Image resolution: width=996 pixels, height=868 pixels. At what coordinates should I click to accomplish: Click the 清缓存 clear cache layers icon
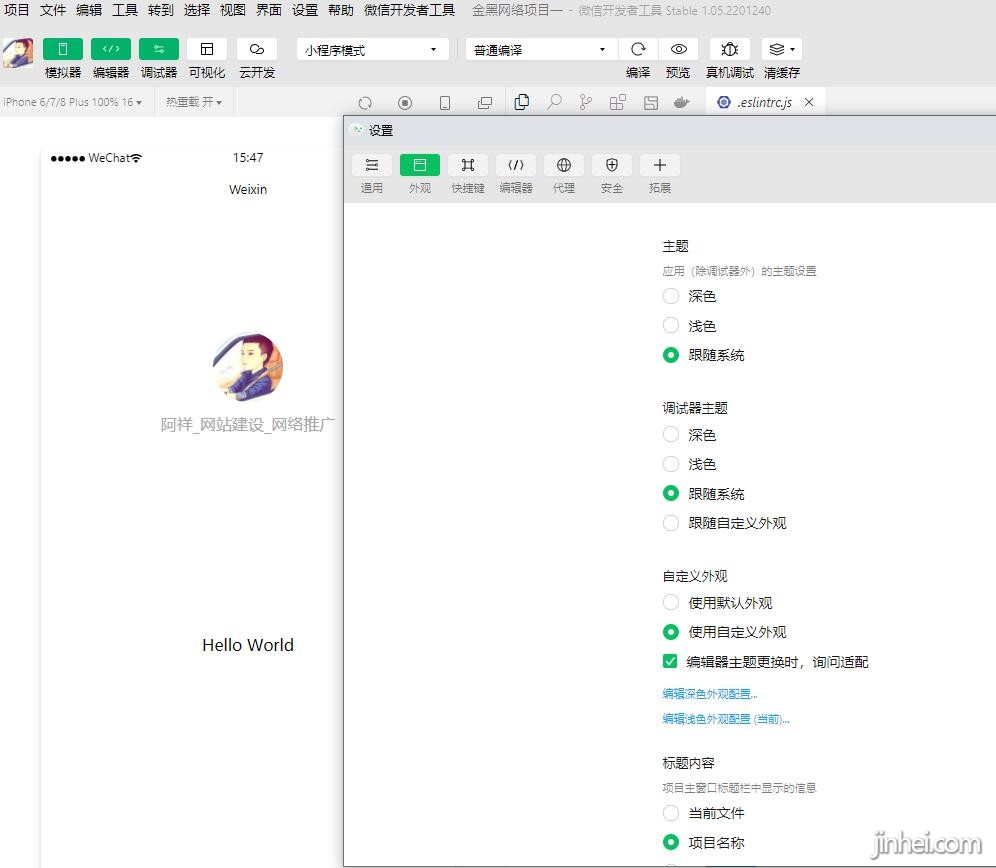click(x=776, y=49)
